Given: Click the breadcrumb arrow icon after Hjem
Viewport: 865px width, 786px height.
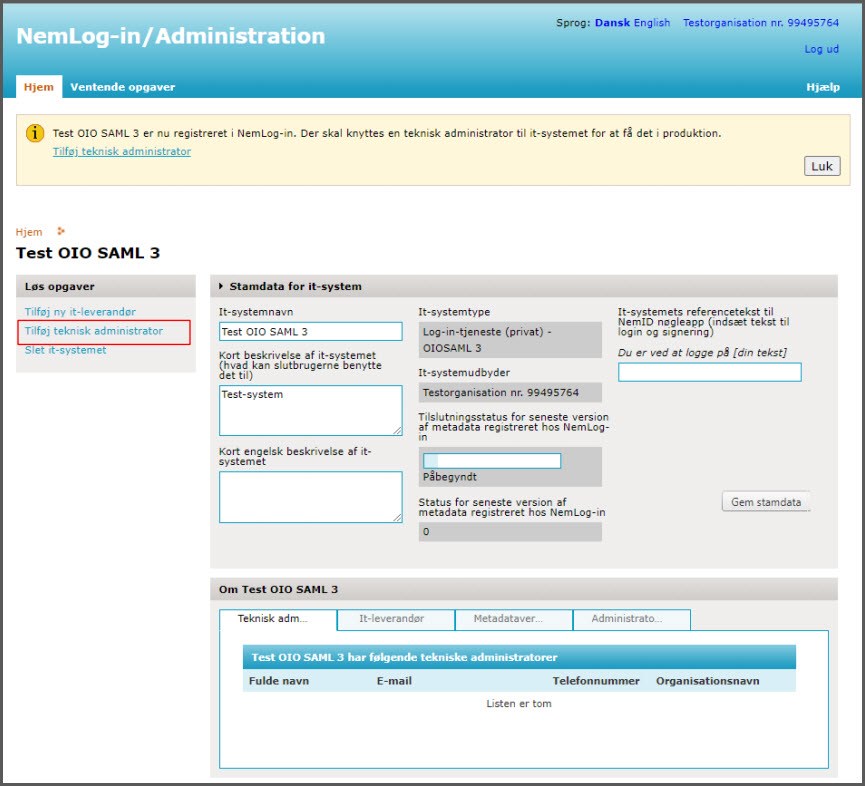Looking at the screenshot, I should coord(61,231).
